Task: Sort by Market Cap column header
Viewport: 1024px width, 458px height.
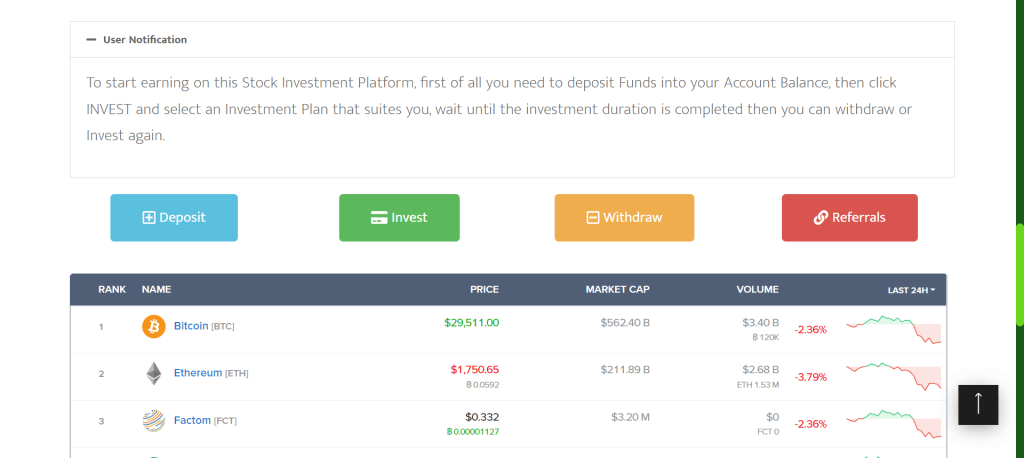Action: (x=617, y=290)
